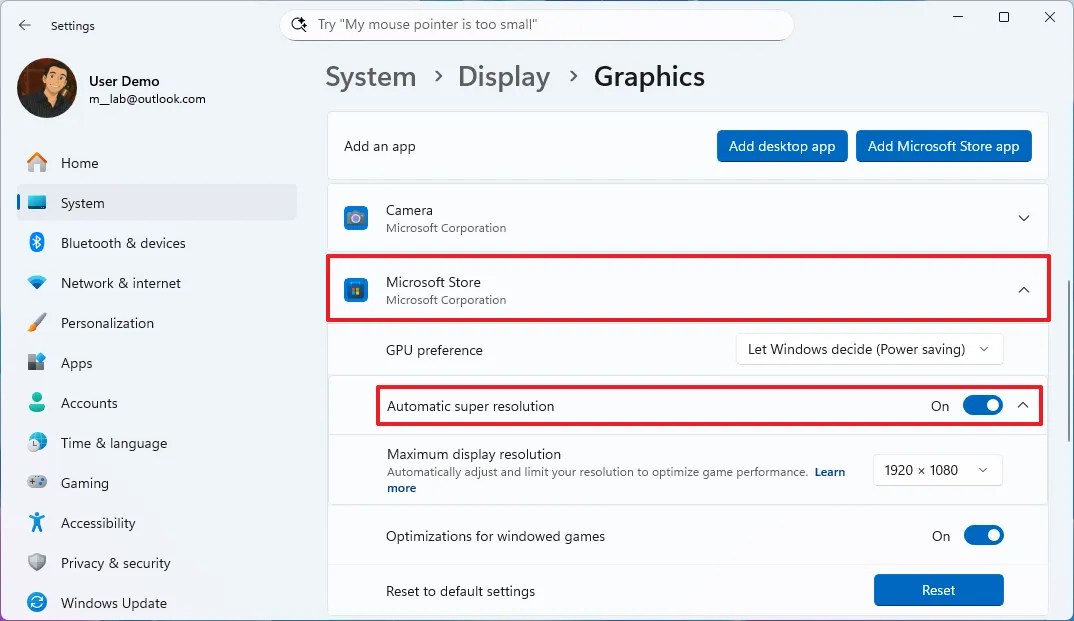This screenshot has width=1074, height=621.
Task: Maximize the Settings window
Action: [1003, 17]
